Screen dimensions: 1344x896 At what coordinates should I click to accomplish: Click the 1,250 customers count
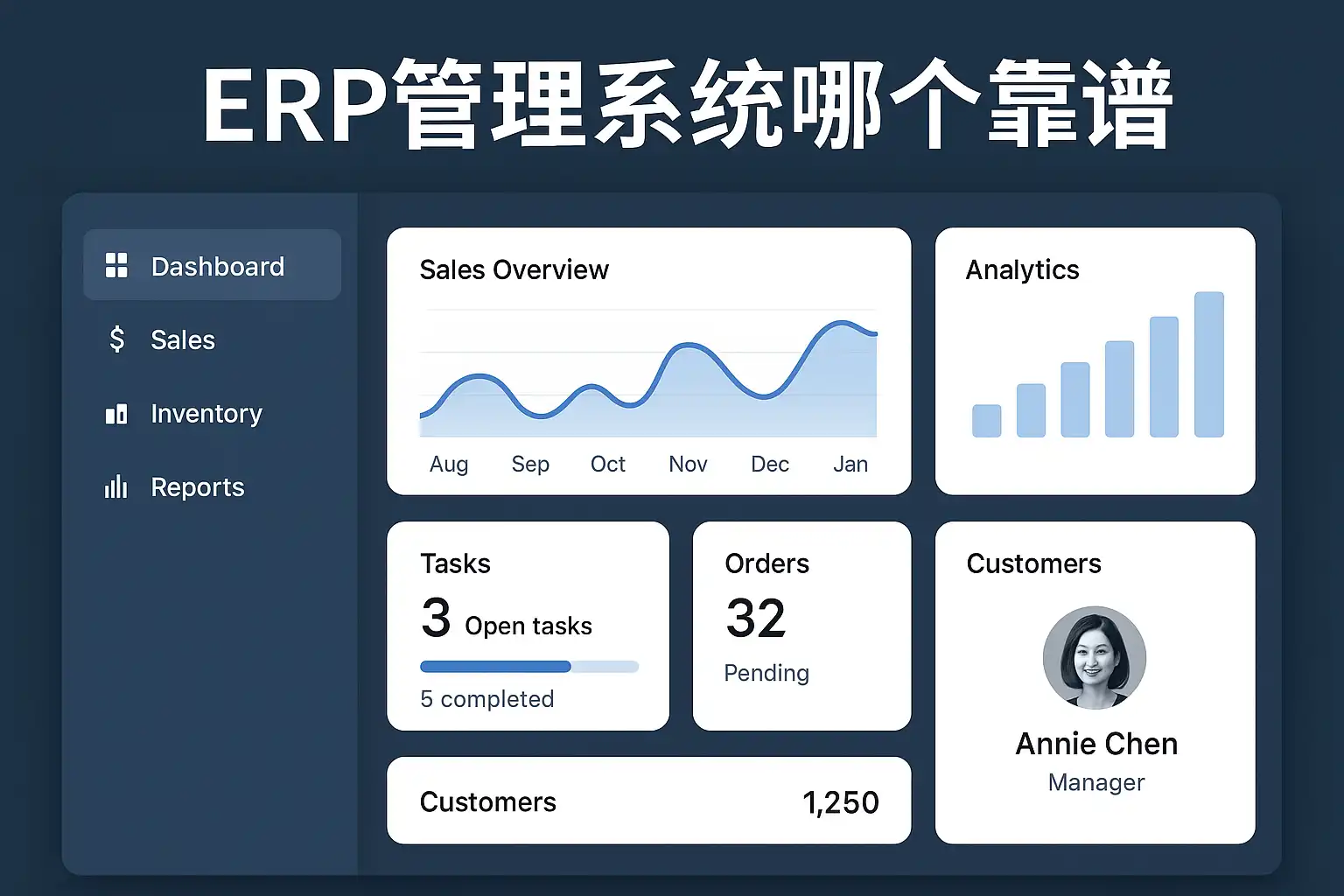click(x=840, y=801)
